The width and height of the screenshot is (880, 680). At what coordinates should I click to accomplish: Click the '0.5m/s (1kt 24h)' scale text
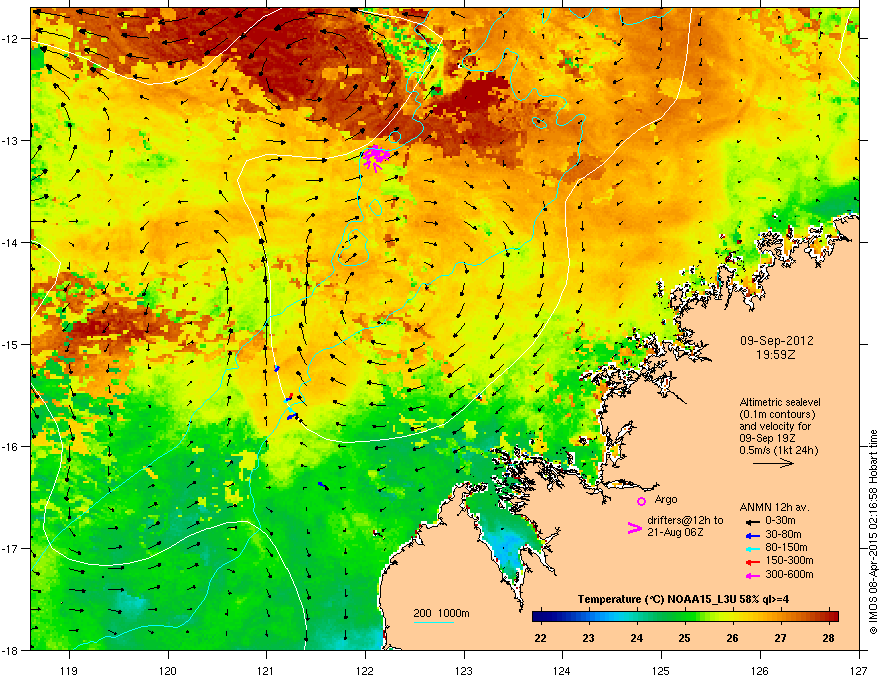click(x=778, y=450)
